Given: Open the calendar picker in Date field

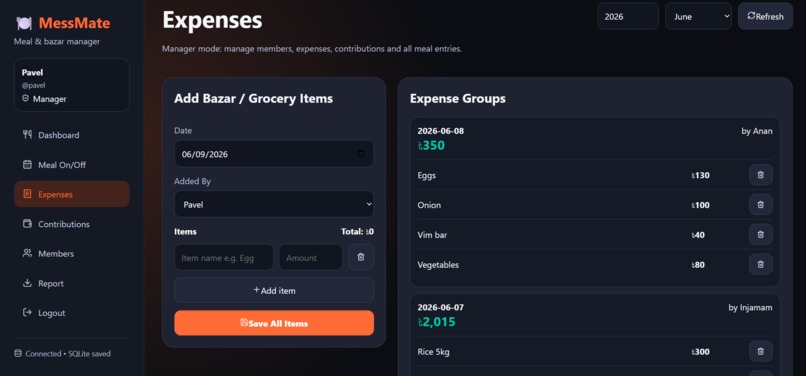Looking at the screenshot, I should pyautogui.click(x=361, y=153).
